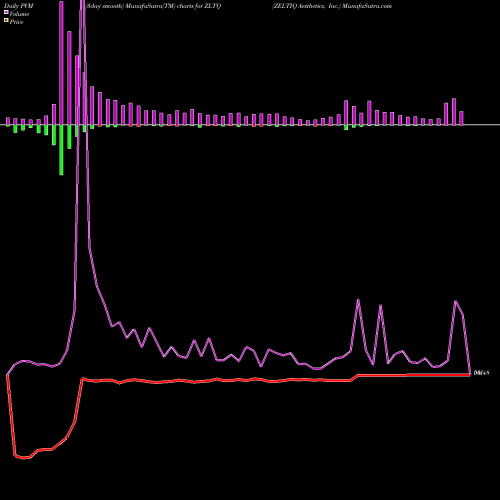
Task: Click the 'Volume' legend label
Action: (x=19, y=14)
